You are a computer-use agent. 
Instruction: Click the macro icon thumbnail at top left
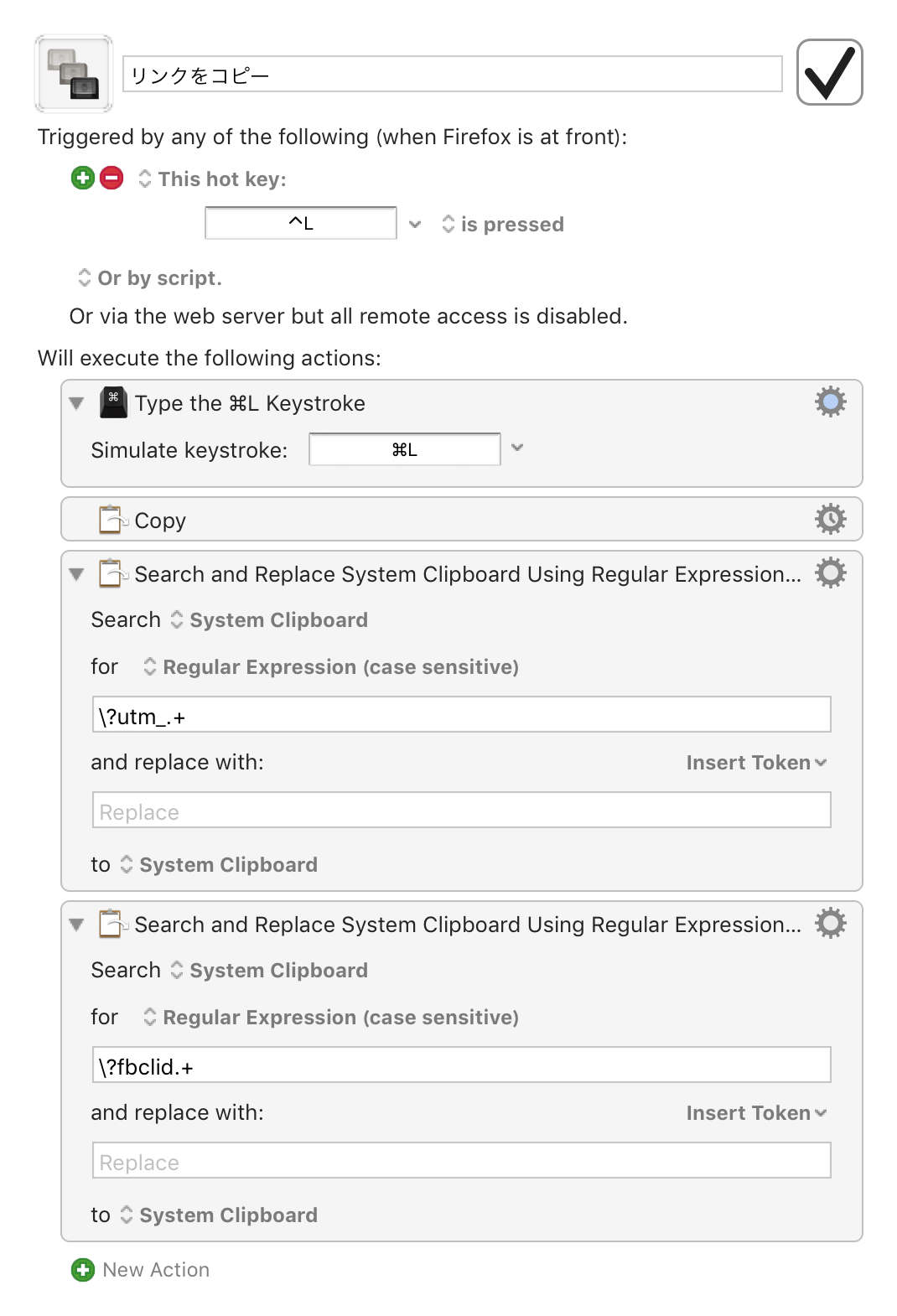coord(74,74)
